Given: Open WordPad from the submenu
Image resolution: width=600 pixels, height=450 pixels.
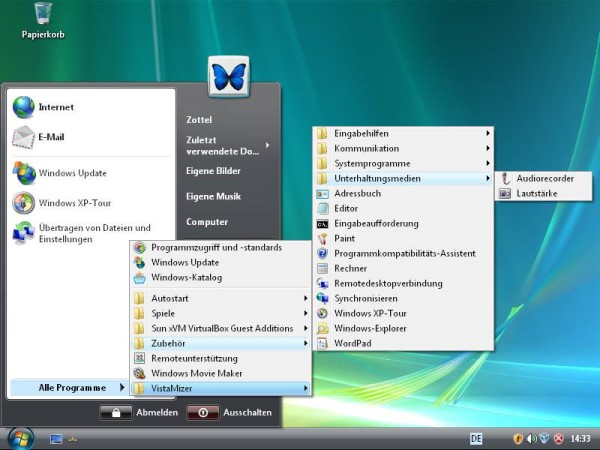Looking at the screenshot, I should click(x=352, y=343).
